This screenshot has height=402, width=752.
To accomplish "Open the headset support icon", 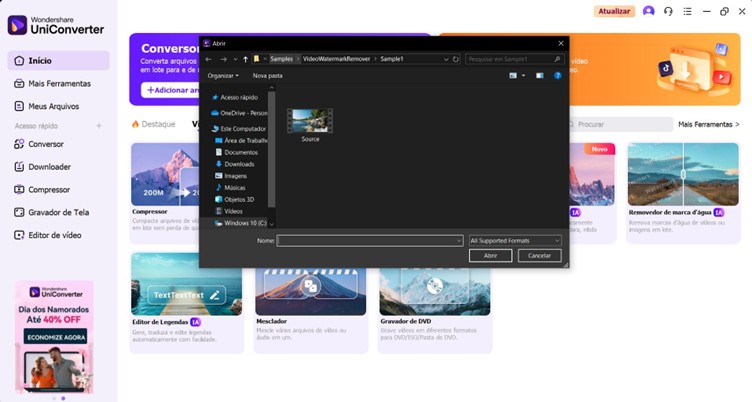I will point(668,11).
